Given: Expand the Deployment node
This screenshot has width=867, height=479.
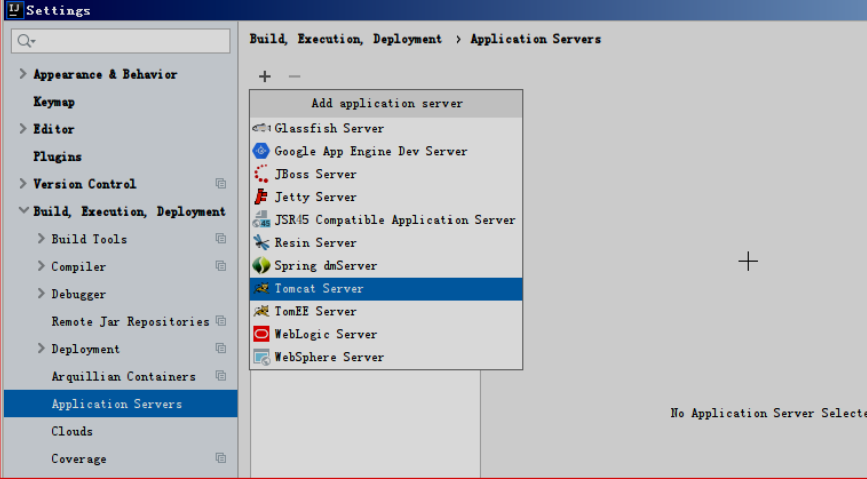Looking at the screenshot, I should [x=41, y=348].
